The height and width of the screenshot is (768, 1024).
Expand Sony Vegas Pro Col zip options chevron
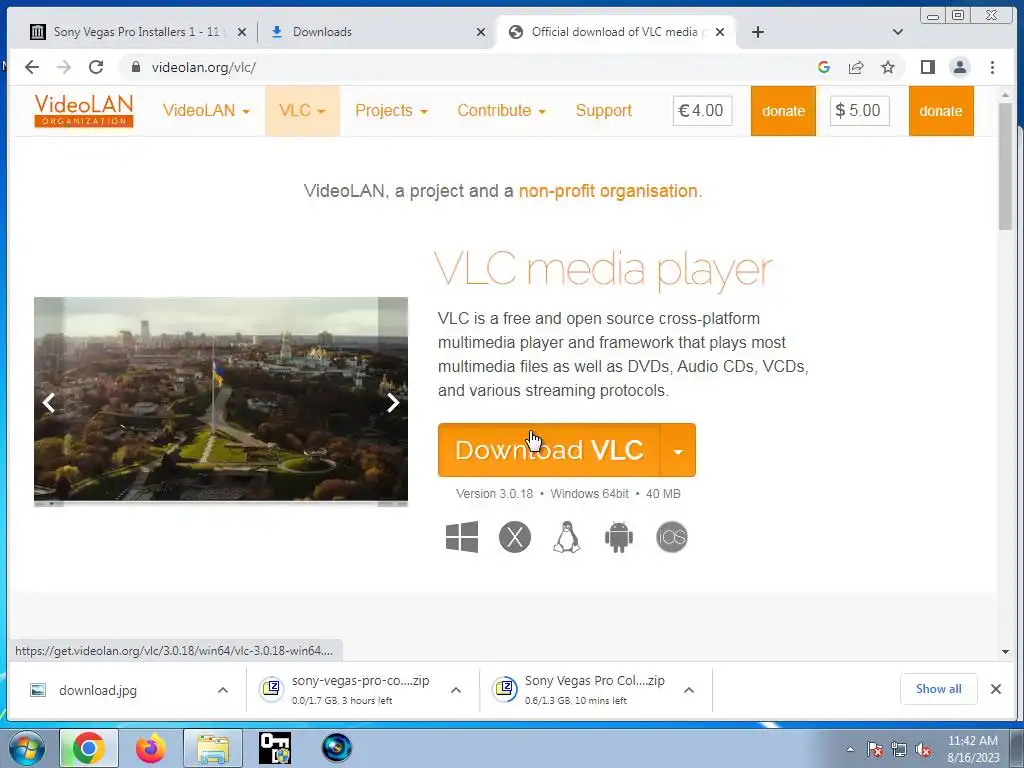(x=689, y=690)
